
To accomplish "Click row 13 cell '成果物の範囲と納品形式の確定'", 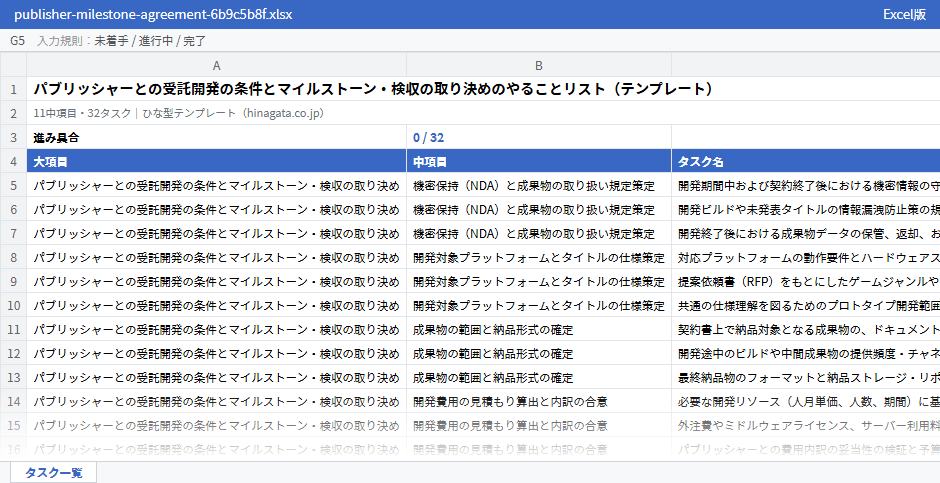I will pyautogui.click(x=539, y=377).
